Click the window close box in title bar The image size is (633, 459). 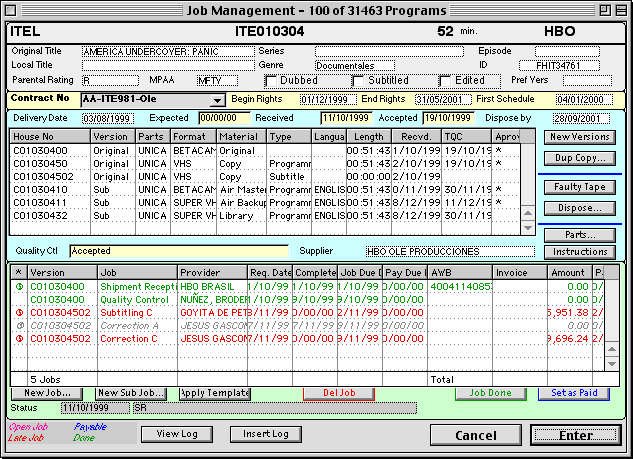tap(11, 10)
